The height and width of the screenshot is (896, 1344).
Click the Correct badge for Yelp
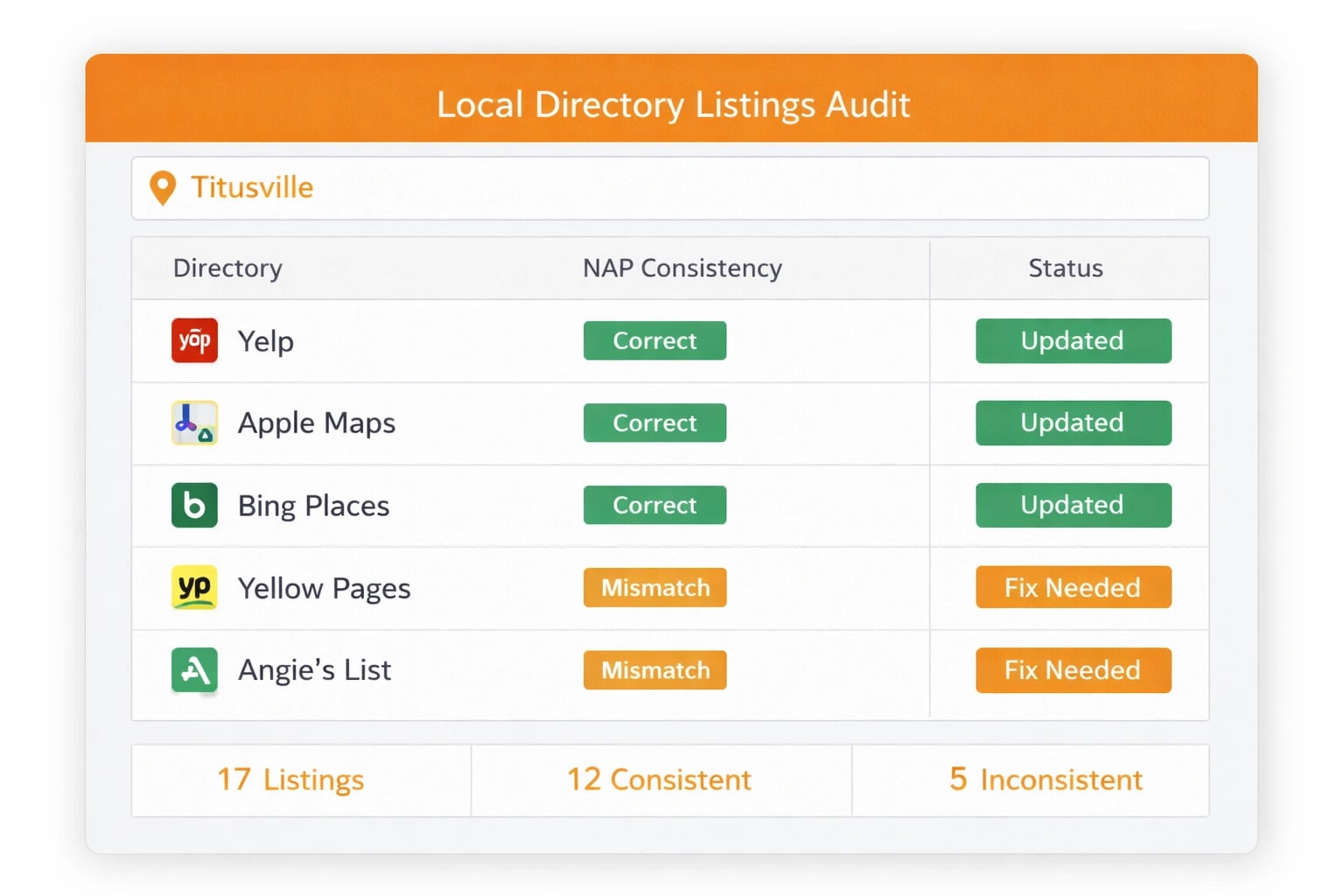[x=654, y=340]
